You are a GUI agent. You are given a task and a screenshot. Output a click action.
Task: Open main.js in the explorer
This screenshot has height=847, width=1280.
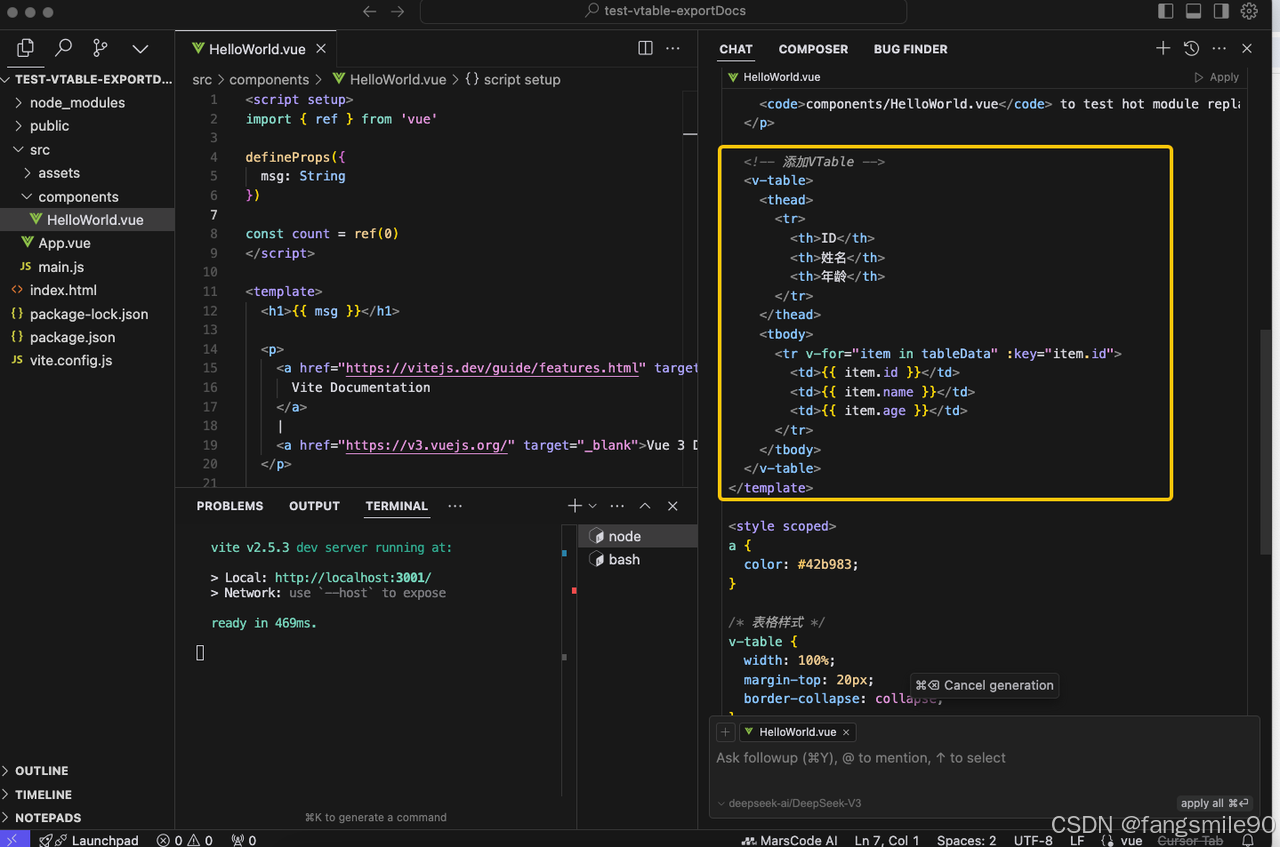click(87, 267)
